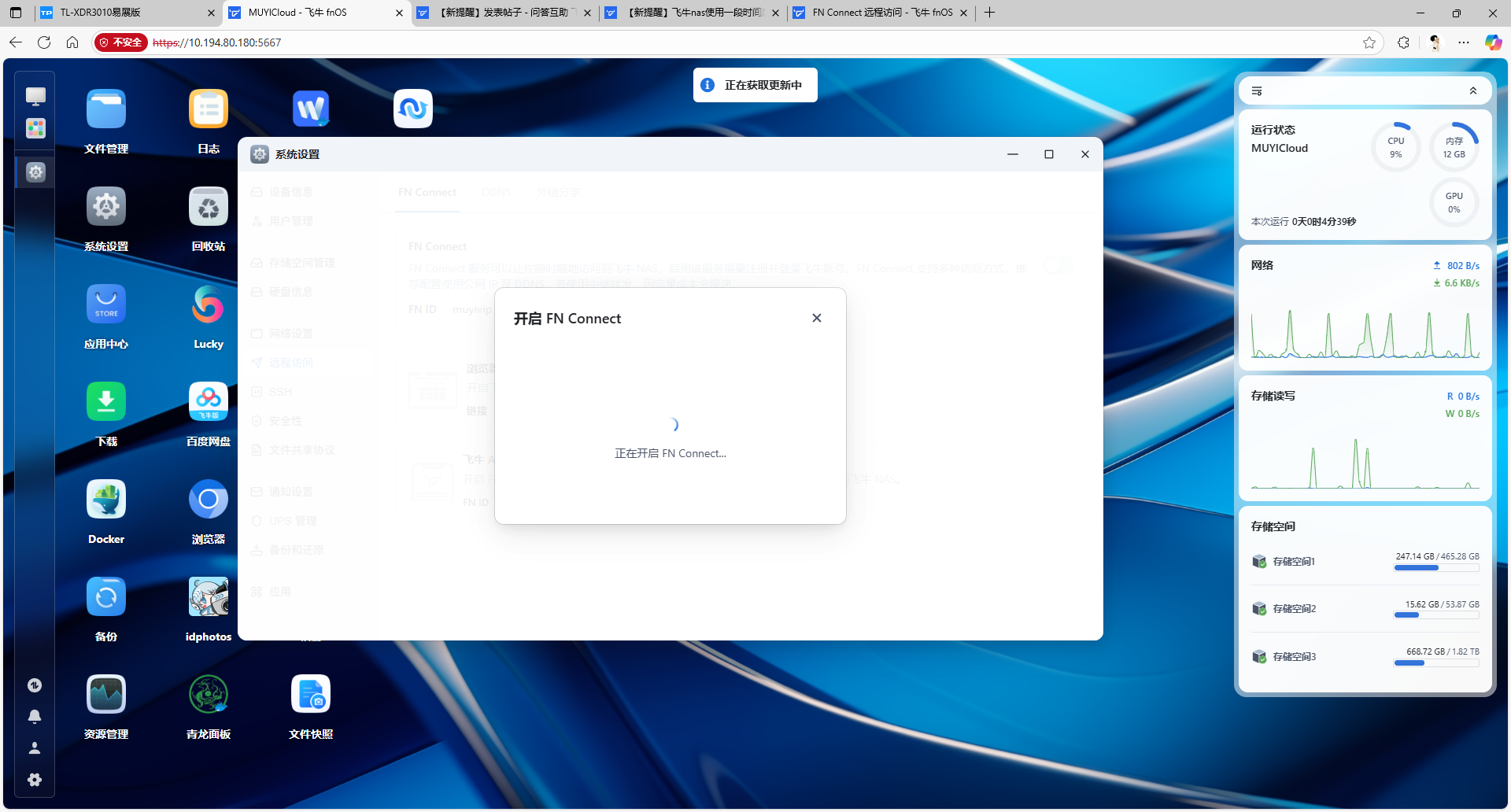Click the 不安全 security warning badge
This screenshot has width=1511, height=812.
point(120,42)
